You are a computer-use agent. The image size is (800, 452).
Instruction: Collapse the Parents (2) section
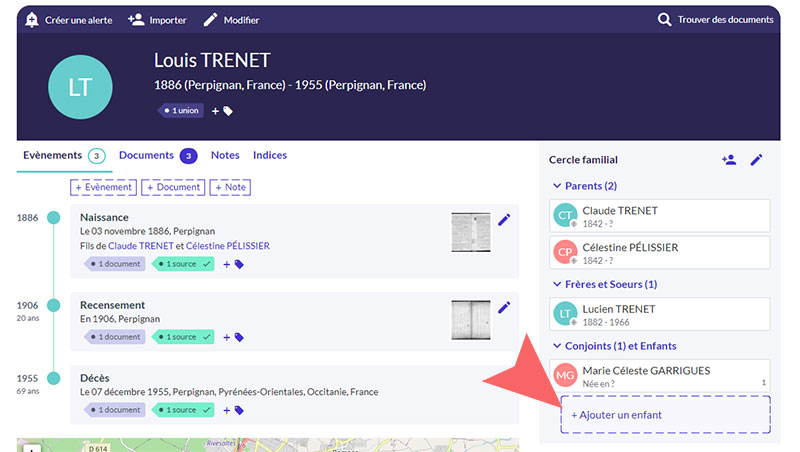[x=557, y=186]
